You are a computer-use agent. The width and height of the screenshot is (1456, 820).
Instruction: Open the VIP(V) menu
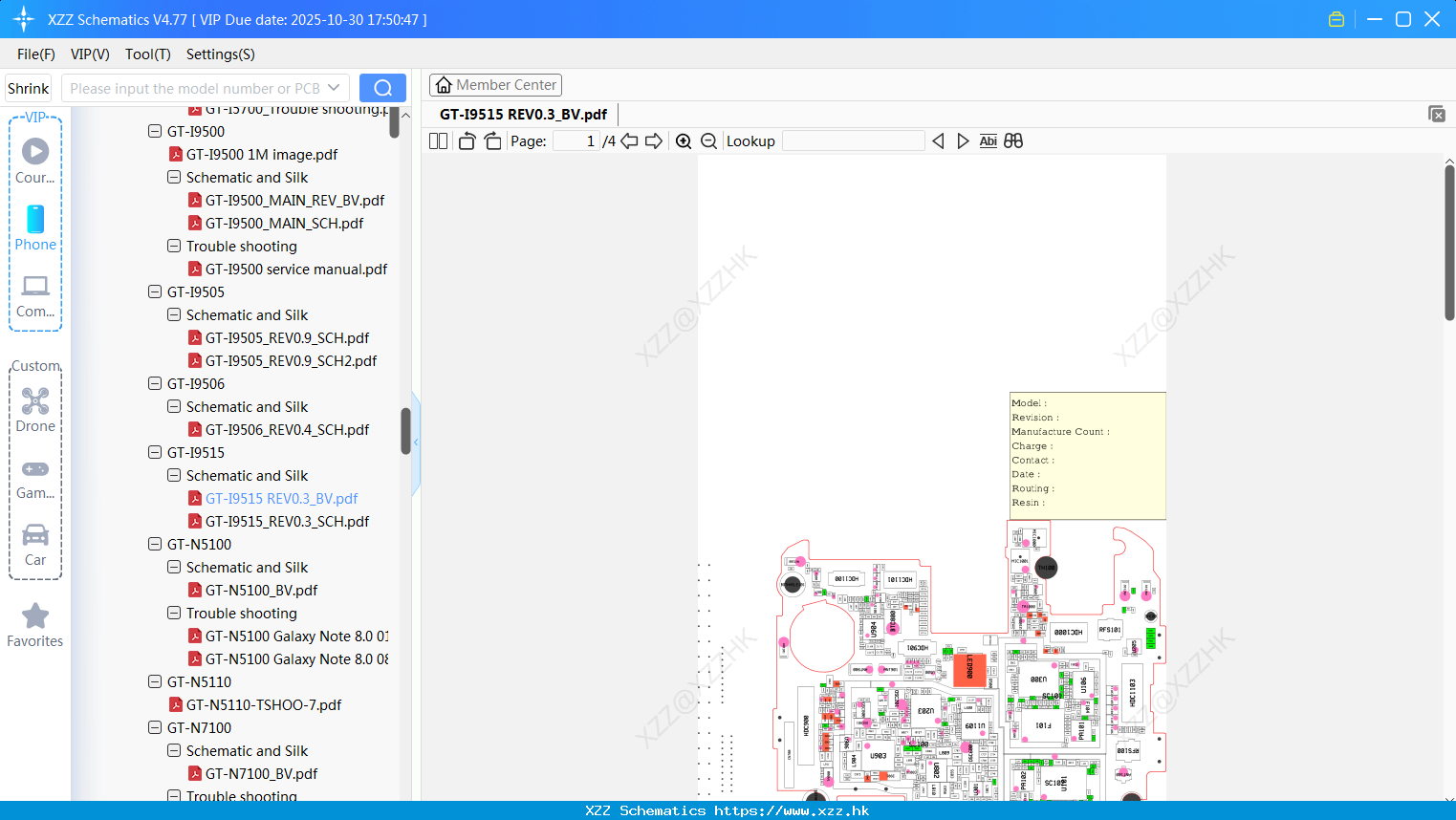[90, 54]
